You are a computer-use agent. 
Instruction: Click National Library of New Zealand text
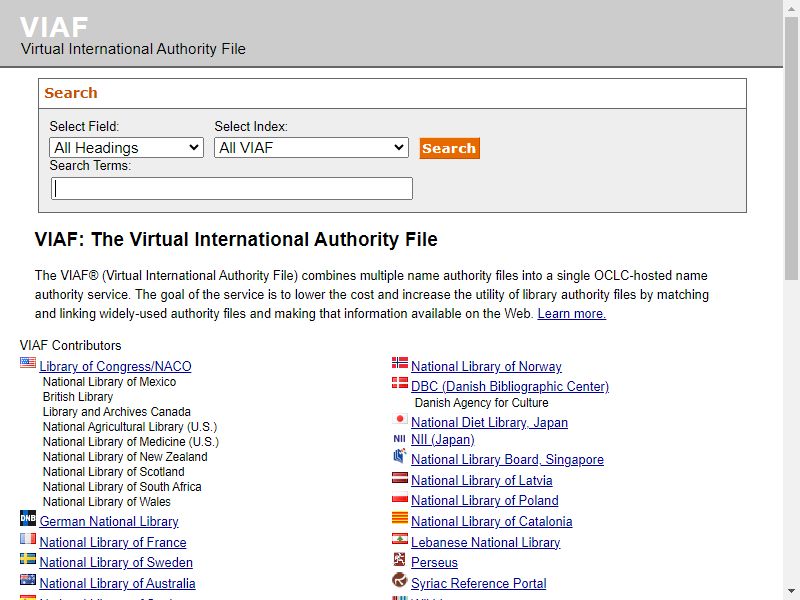pyautogui.click(x=125, y=457)
